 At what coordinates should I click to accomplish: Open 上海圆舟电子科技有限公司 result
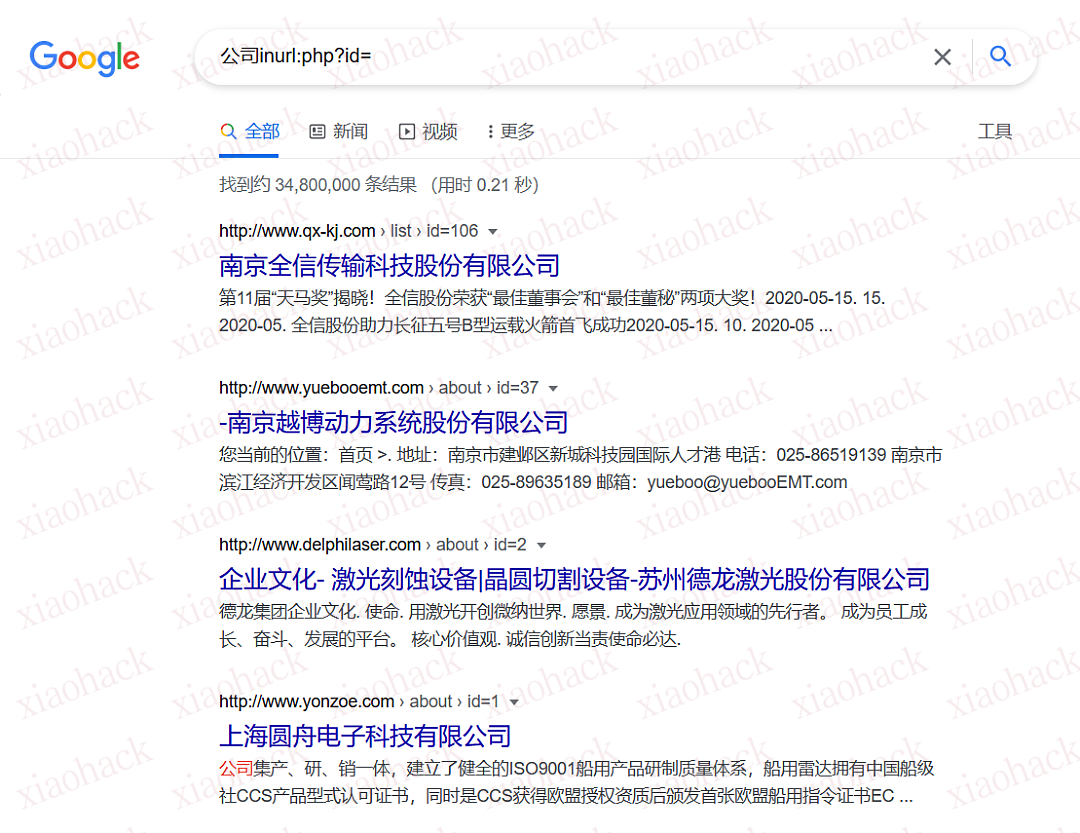tap(365, 736)
